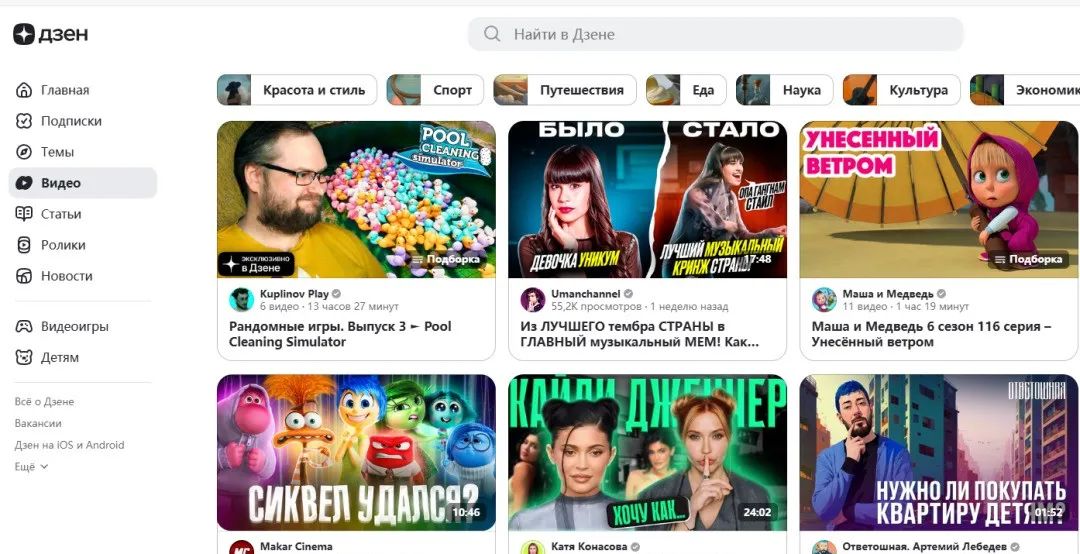1080x554 pixels.
Task: Open the Pool Cleaning Simulator video thumbnail
Action: [356, 200]
